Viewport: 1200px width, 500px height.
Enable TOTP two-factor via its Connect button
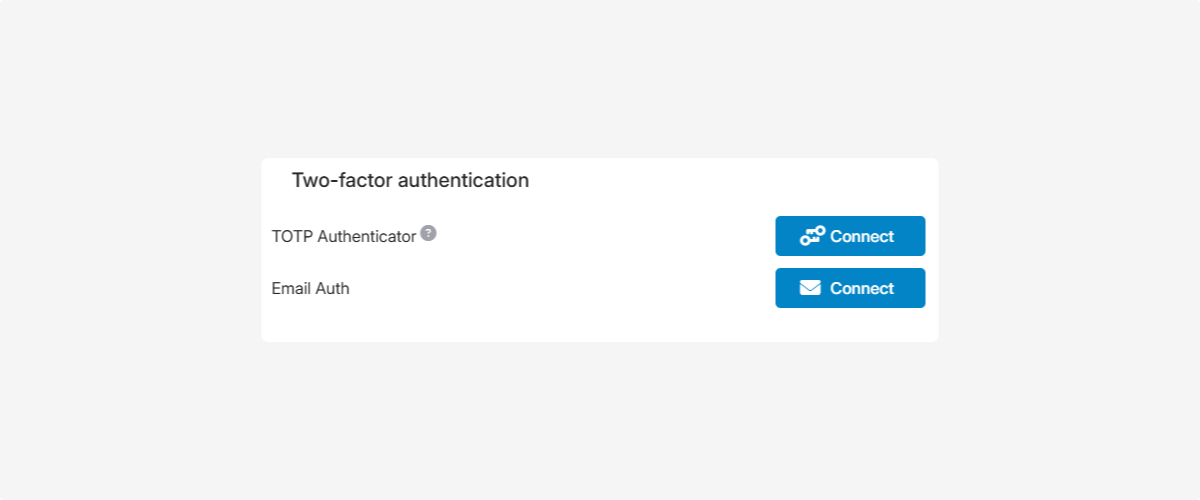click(x=850, y=236)
